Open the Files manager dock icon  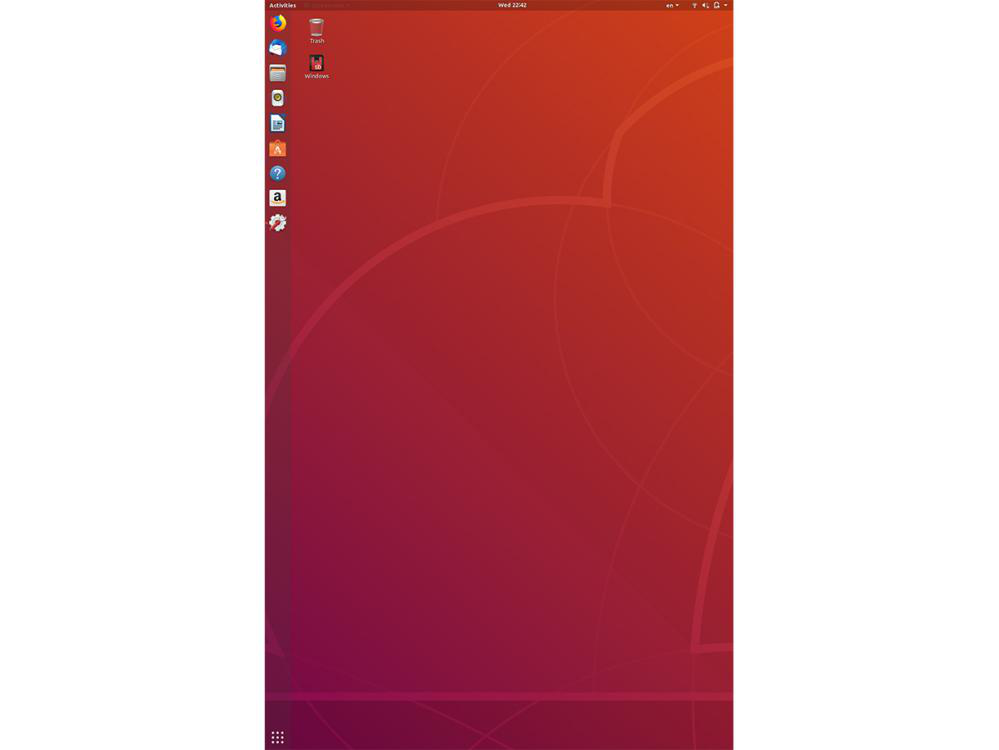click(x=278, y=73)
